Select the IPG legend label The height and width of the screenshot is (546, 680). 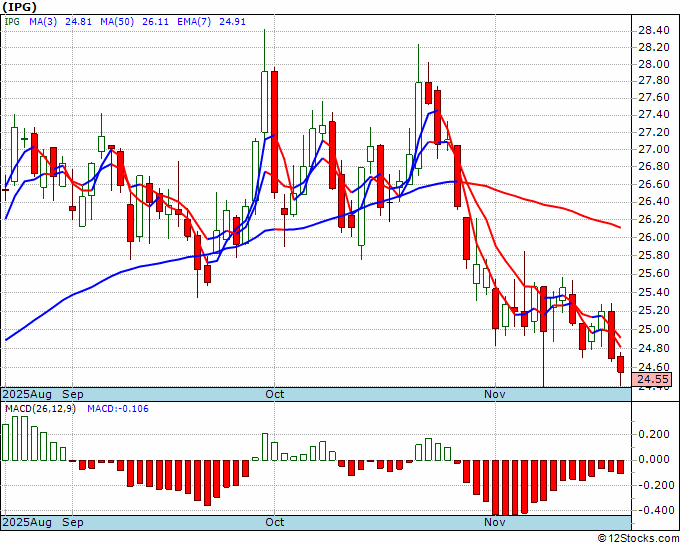coord(12,21)
